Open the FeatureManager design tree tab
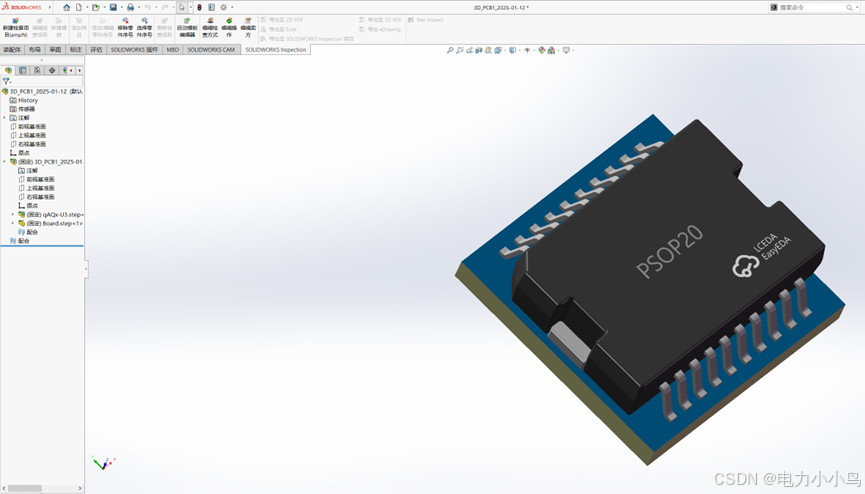This screenshot has height=494, width=865. pyautogui.click(x=8, y=71)
